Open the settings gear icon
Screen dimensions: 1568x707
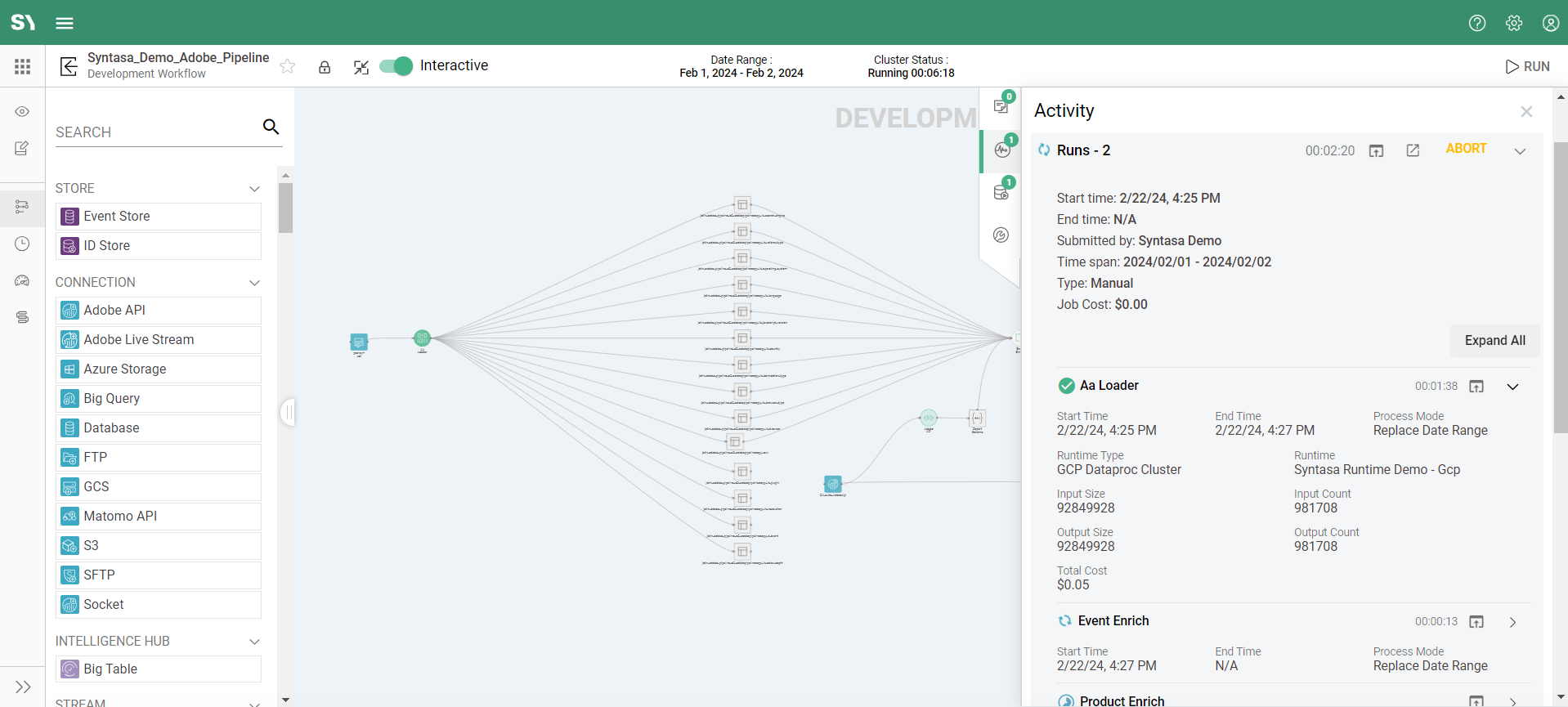click(1513, 23)
